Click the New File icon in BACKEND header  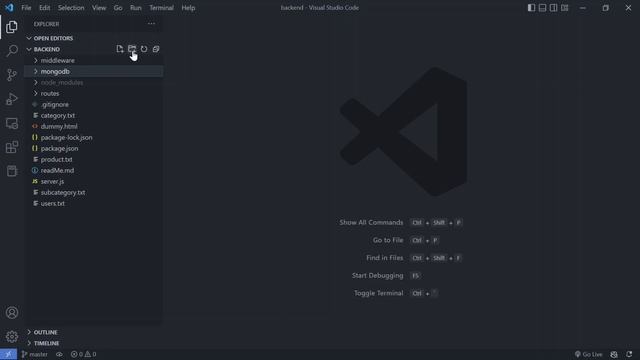(120, 49)
